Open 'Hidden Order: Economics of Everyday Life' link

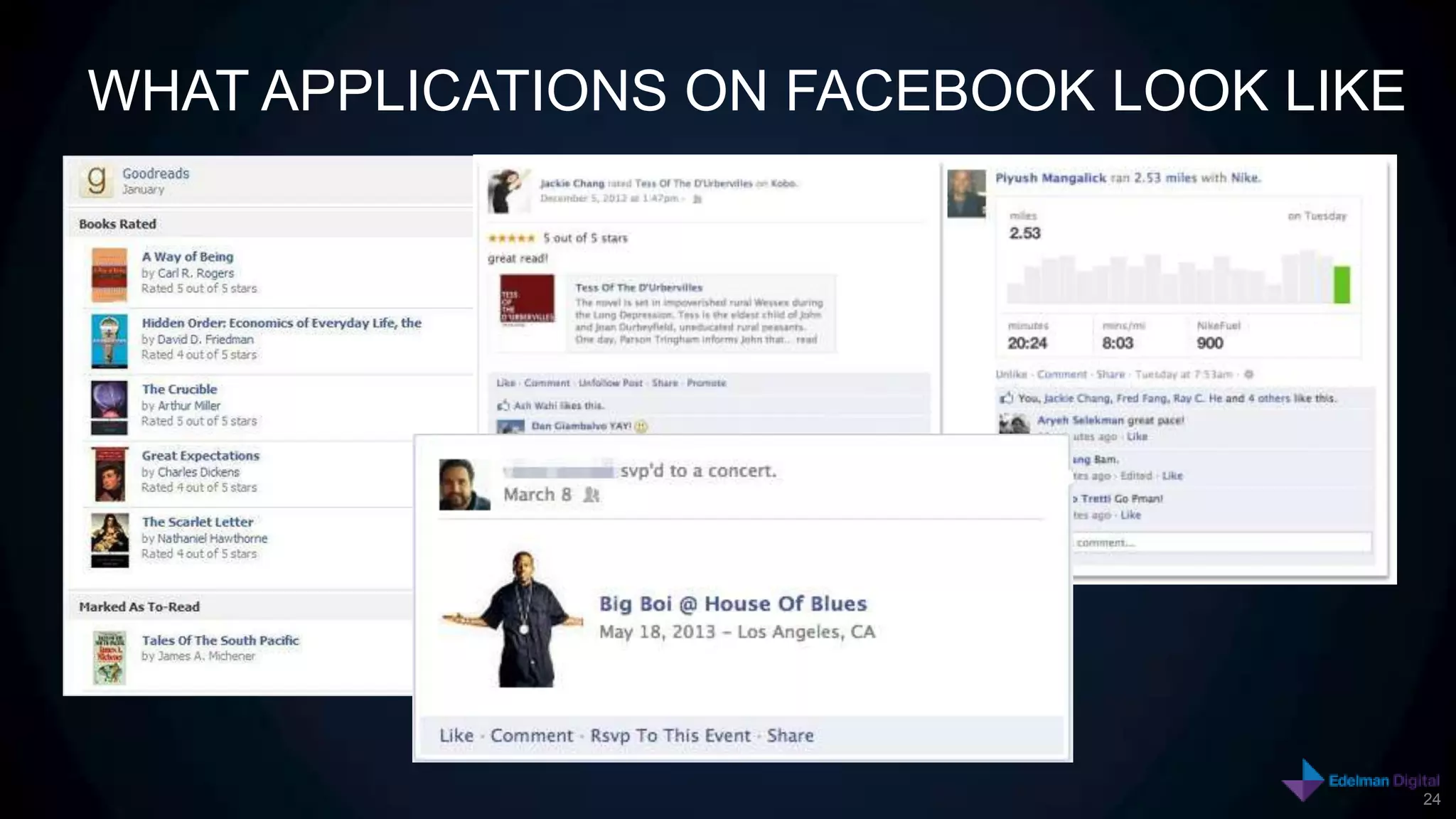point(282,323)
